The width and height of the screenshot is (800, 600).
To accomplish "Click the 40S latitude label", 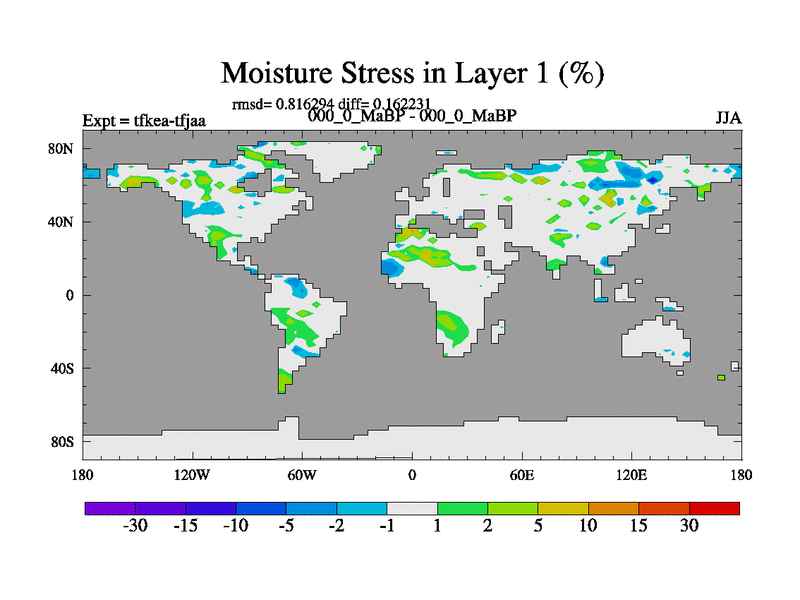I will 62,369.
